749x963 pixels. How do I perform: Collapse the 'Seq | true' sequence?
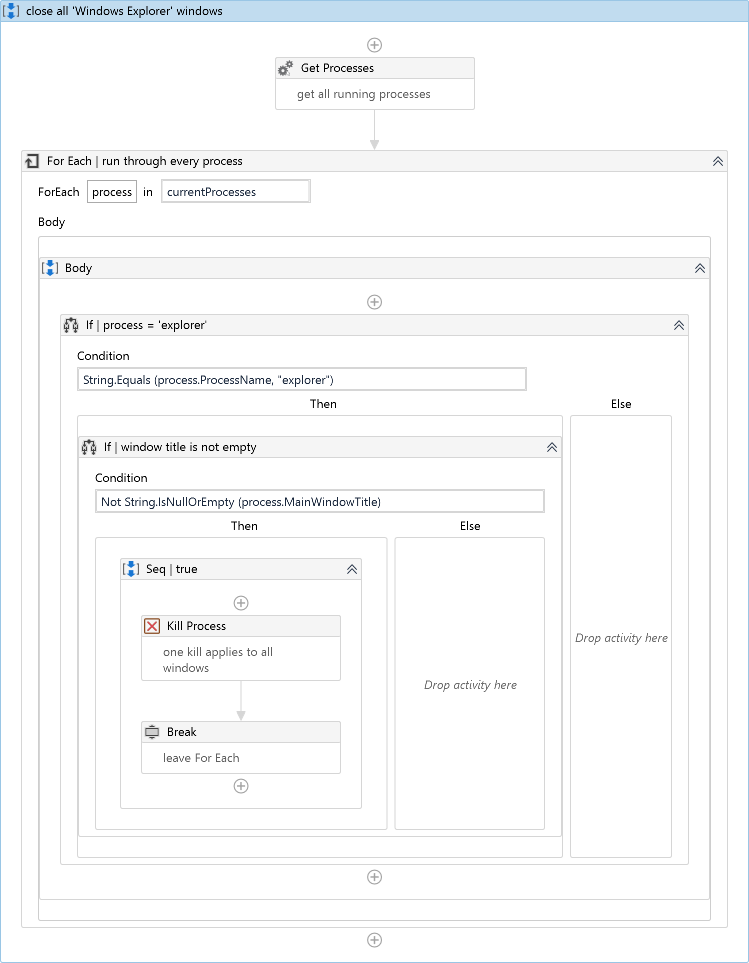(352, 569)
